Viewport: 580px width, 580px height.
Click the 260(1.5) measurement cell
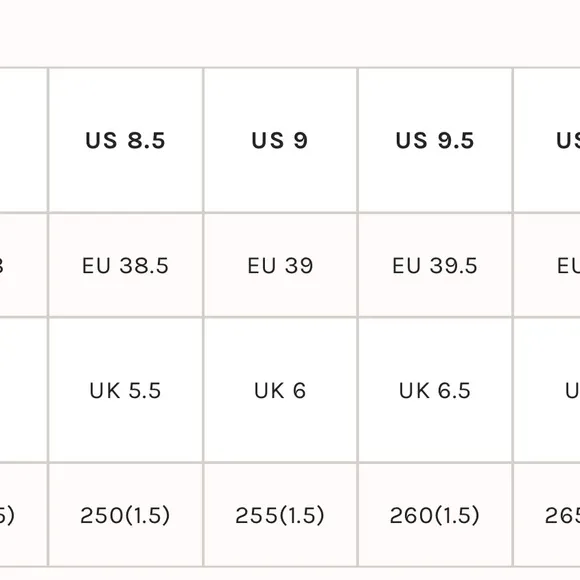click(435, 515)
